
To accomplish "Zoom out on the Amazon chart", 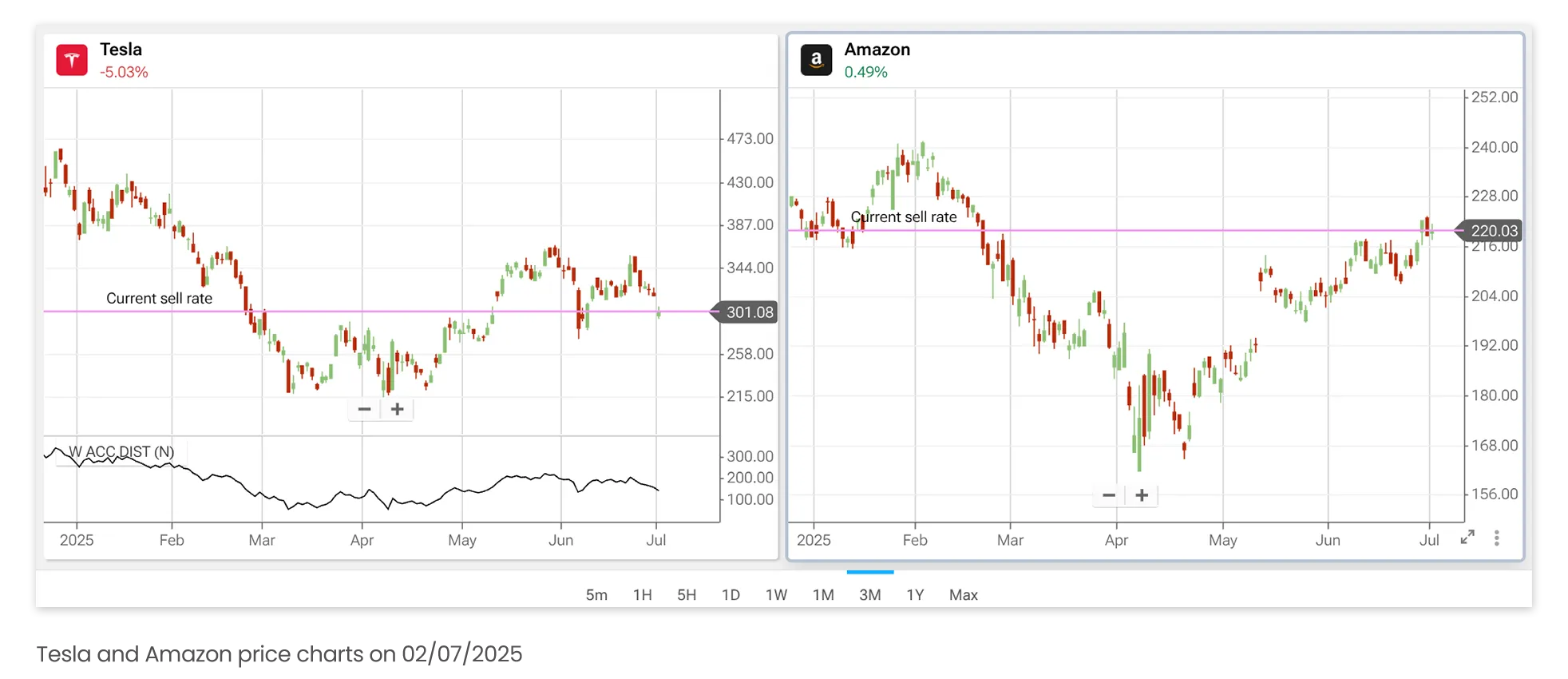I will 1108,494.
